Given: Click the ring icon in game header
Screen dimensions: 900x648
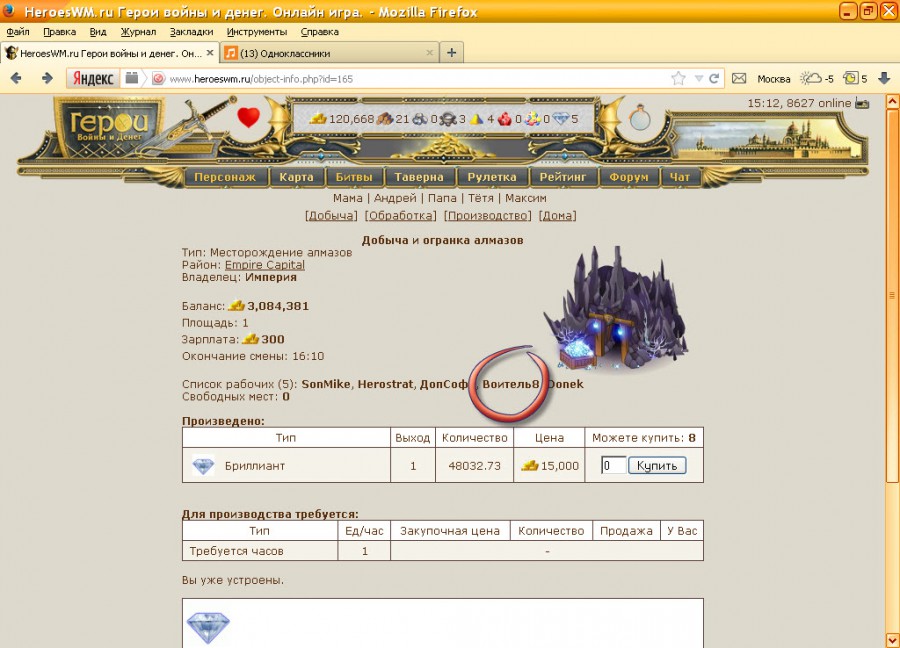Looking at the screenshot, I should click(640, 118).
